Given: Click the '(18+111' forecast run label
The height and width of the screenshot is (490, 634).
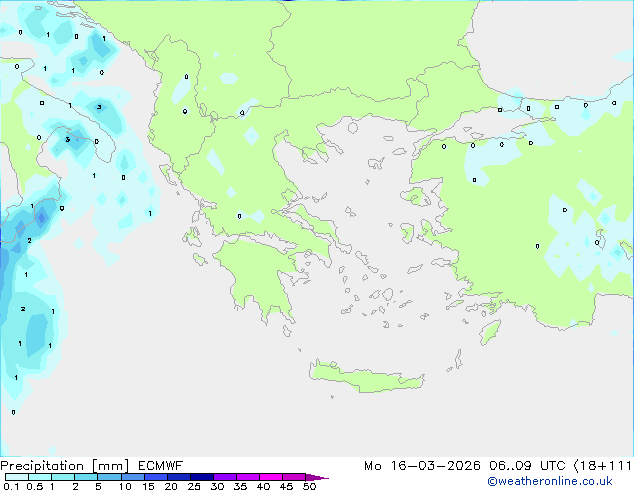Looking at the screenshot, I should 602,466.
